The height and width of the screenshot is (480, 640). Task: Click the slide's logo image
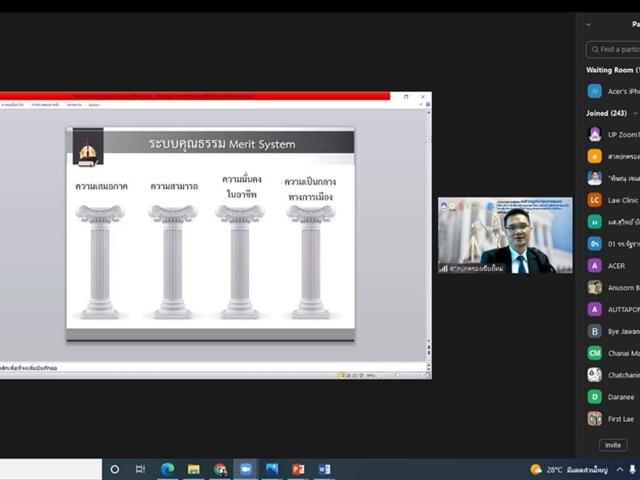88,147
